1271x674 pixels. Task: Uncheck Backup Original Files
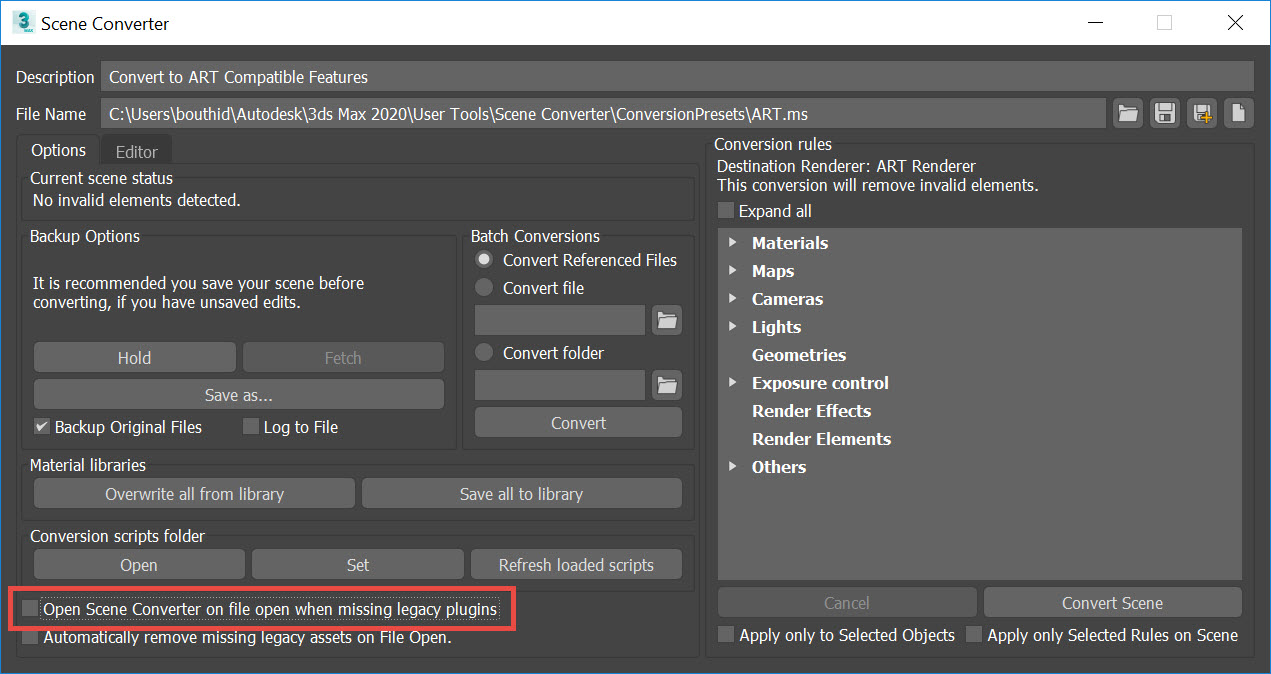click(x=42, y=427)
